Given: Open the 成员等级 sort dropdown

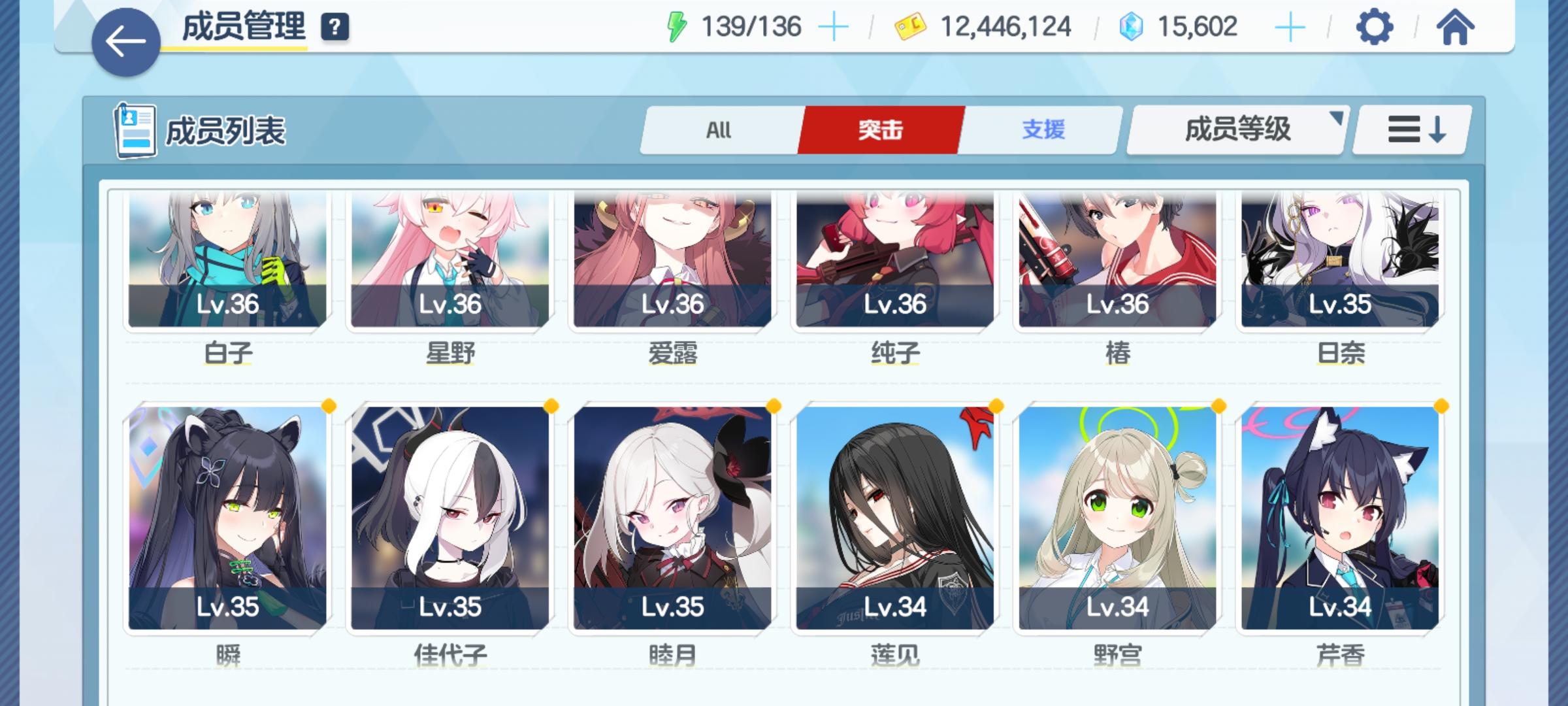Looking at the screenshot, I should pyautogui.click(x=1237, y=129).
